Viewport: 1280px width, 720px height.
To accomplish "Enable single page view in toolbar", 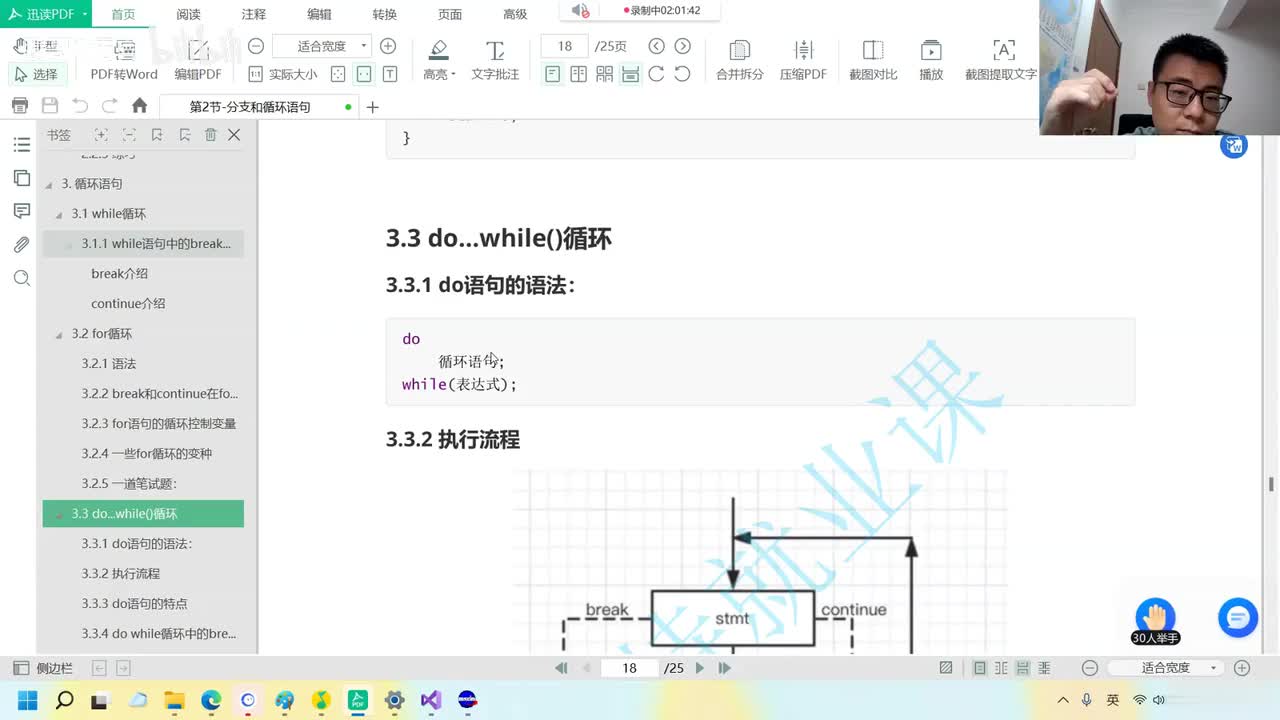I will tap(553, 74).
